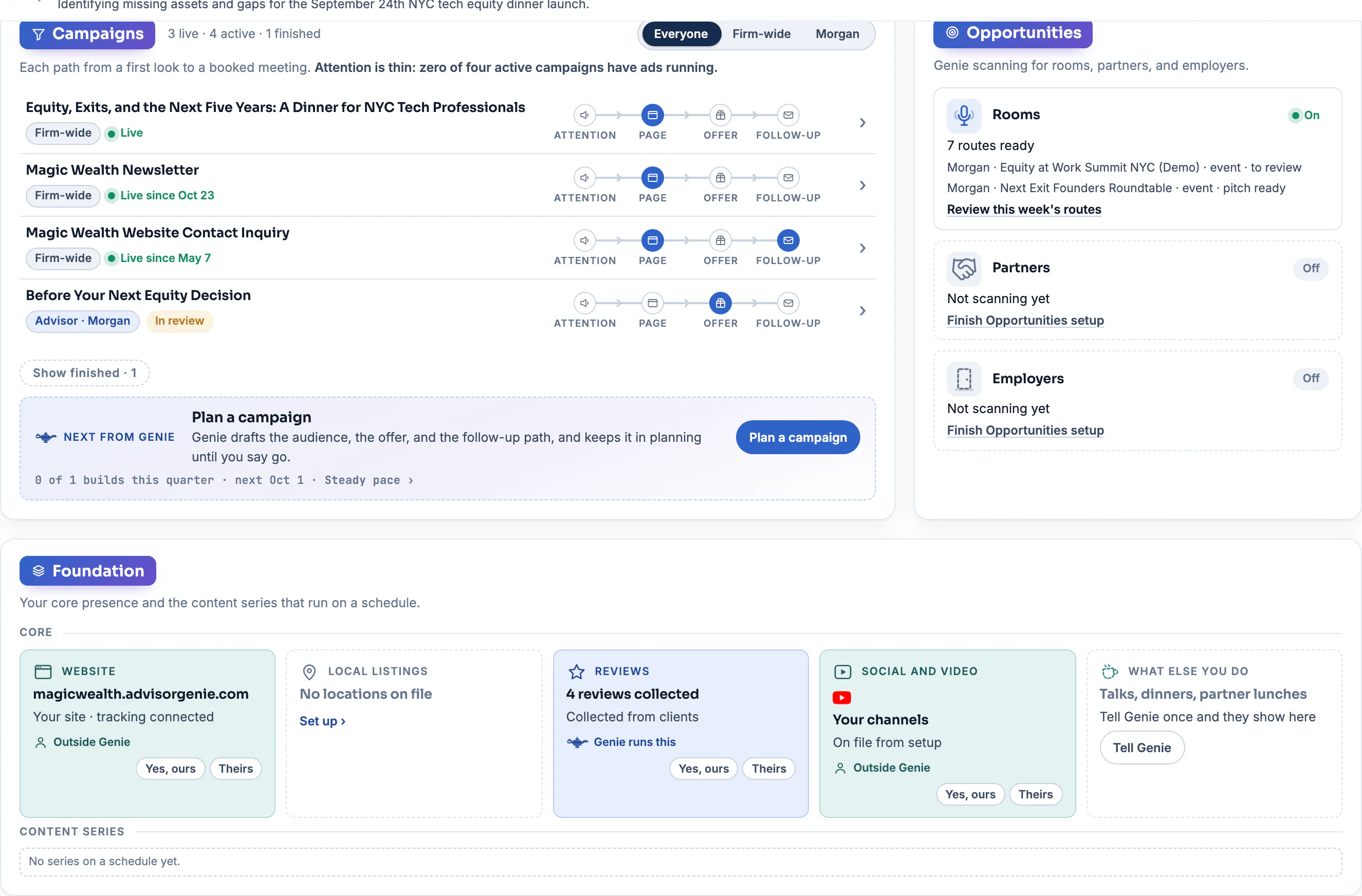This screenshot has width=1362, height=896.
Task: Toggle the Rooms scanning On switch
Action: [1304, 116]
